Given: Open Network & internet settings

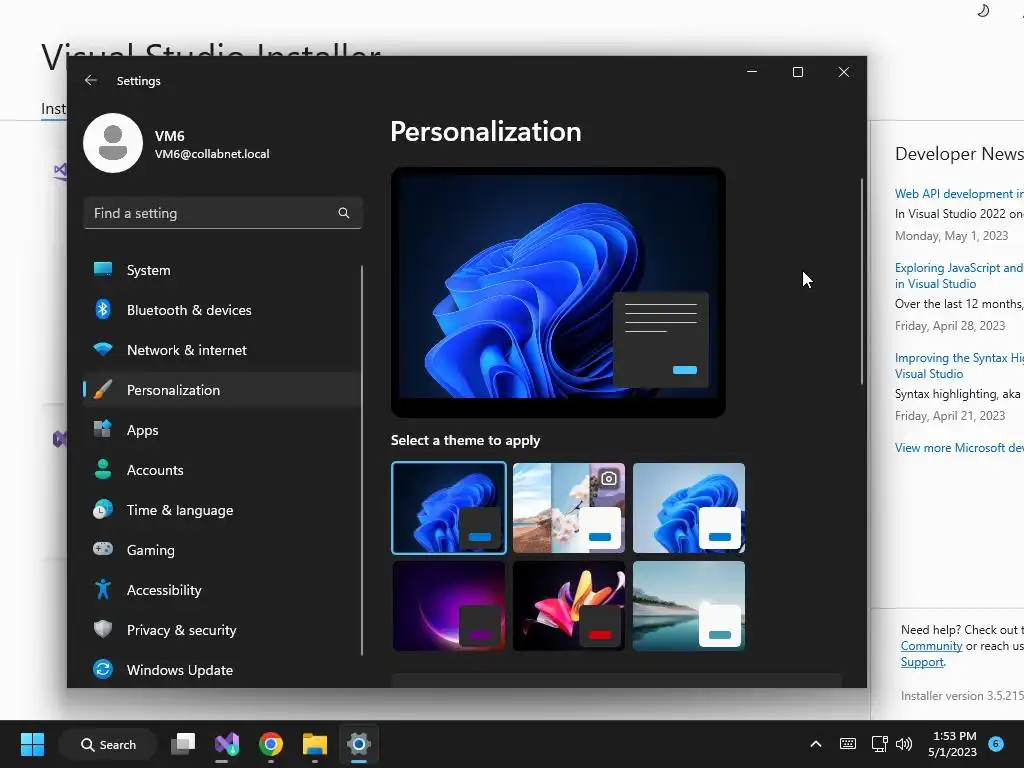Looking at the screenshot, I should coord(222,350).
